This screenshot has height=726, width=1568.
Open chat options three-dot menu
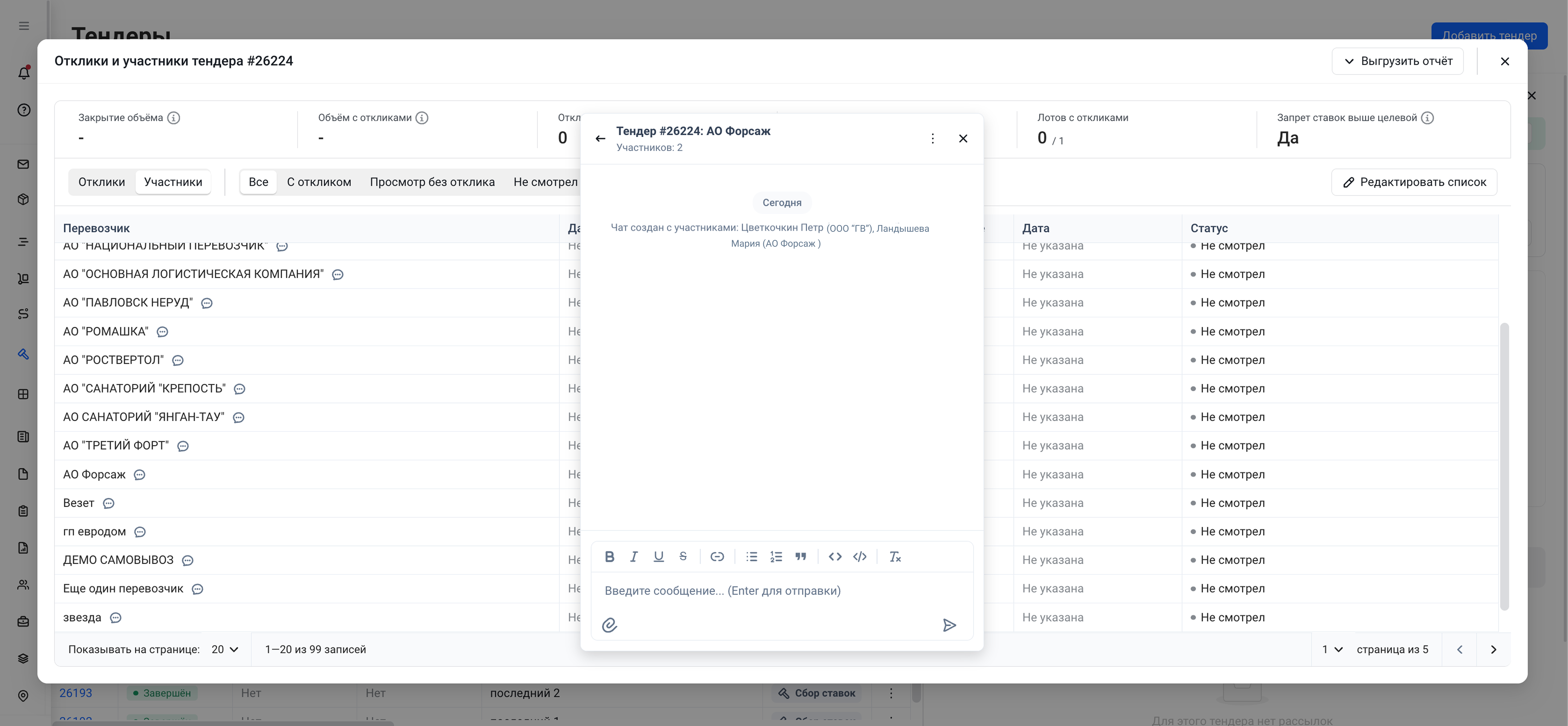coord(933,139)
